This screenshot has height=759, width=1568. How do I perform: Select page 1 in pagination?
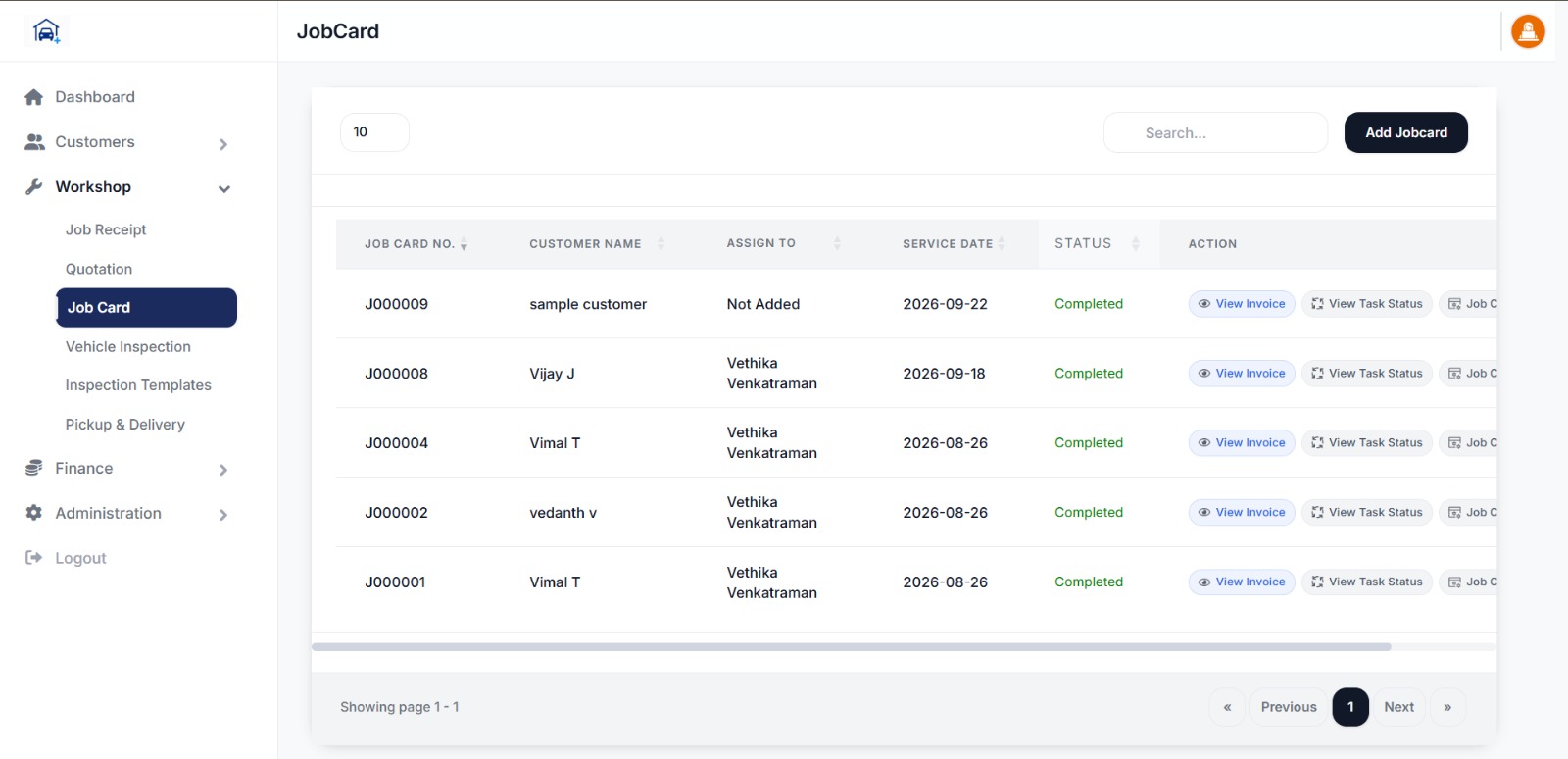click(1350, 707)
